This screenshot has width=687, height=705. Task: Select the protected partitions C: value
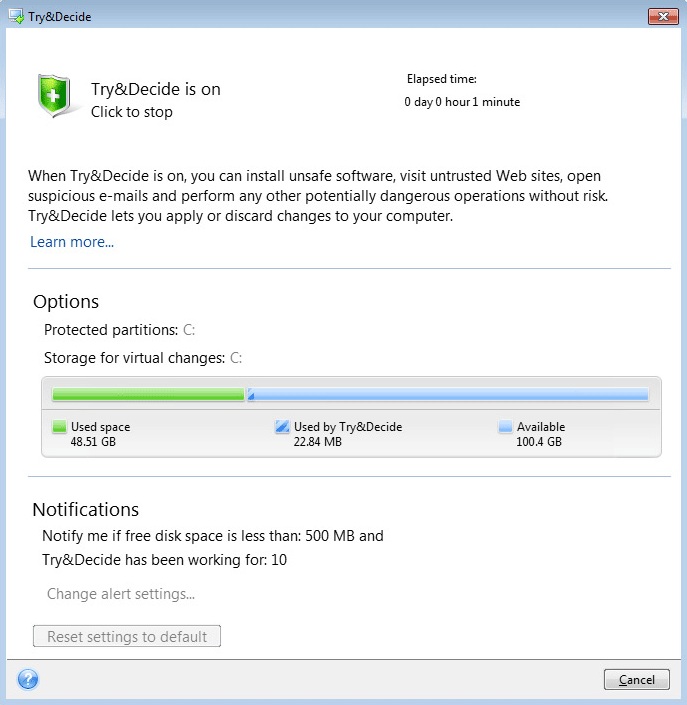189,330
